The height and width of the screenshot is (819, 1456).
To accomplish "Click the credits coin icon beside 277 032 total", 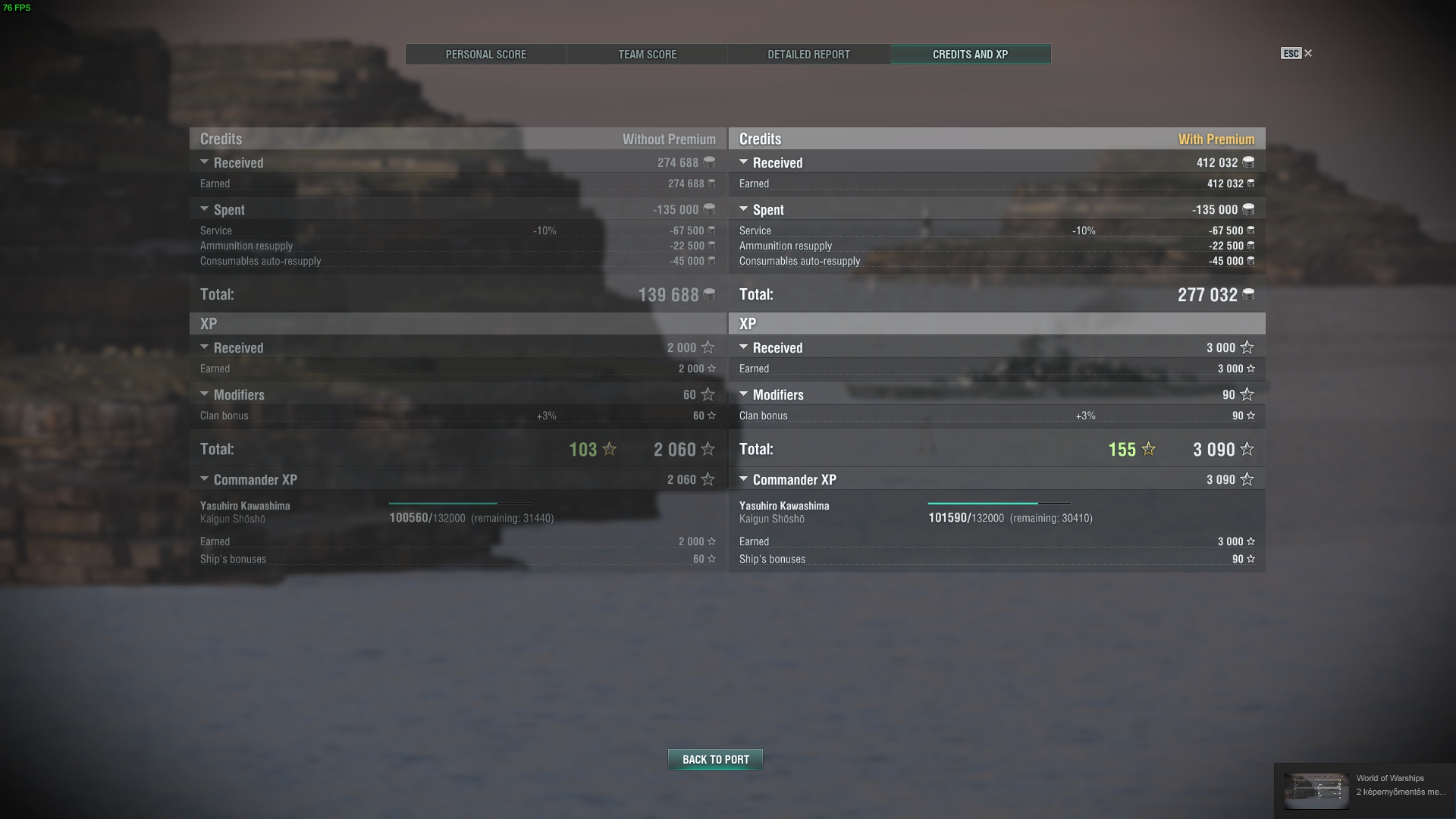I will click(1248, 294).
